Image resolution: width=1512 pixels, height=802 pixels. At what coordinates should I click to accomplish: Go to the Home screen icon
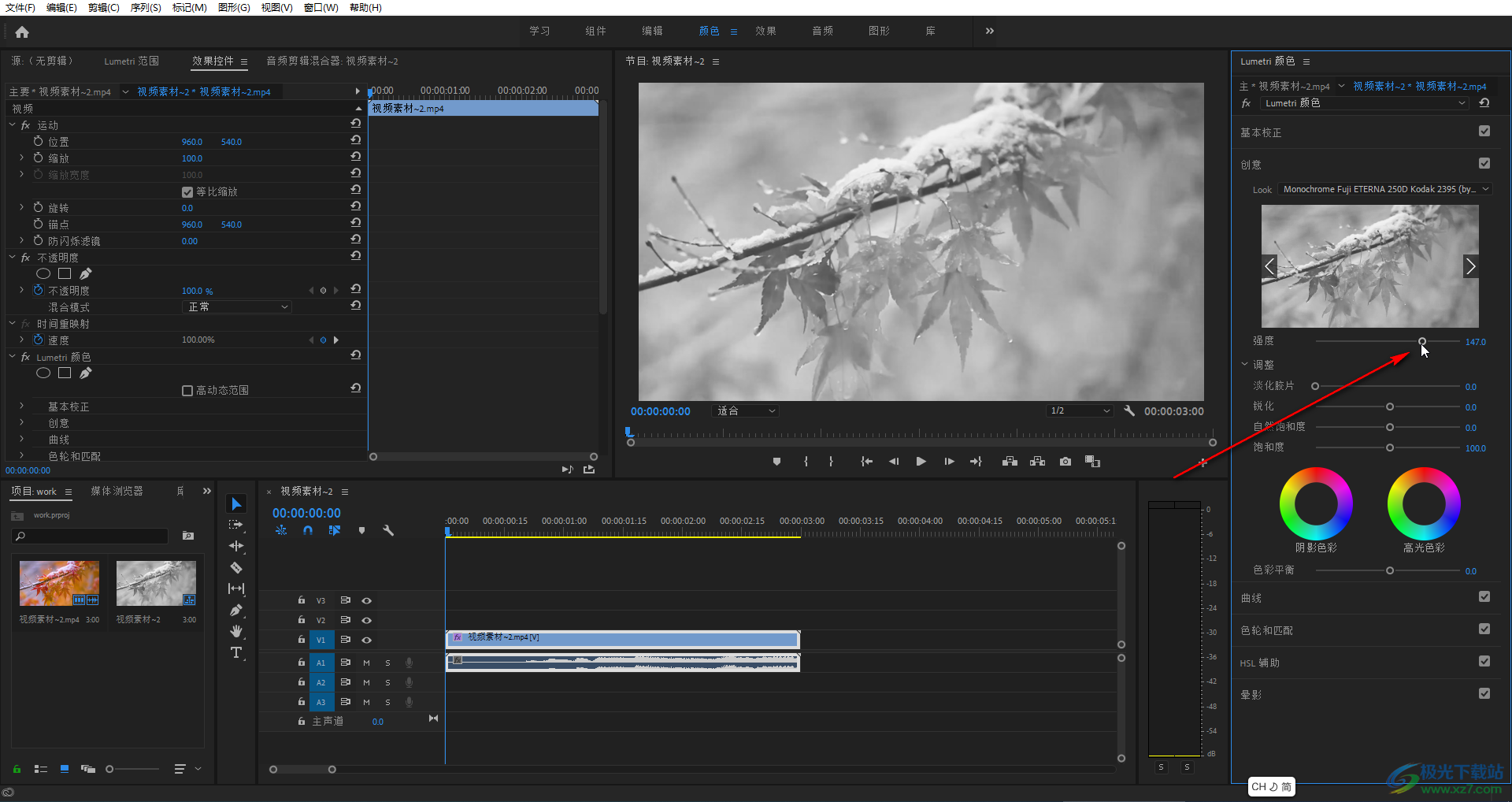coord(22,32)
